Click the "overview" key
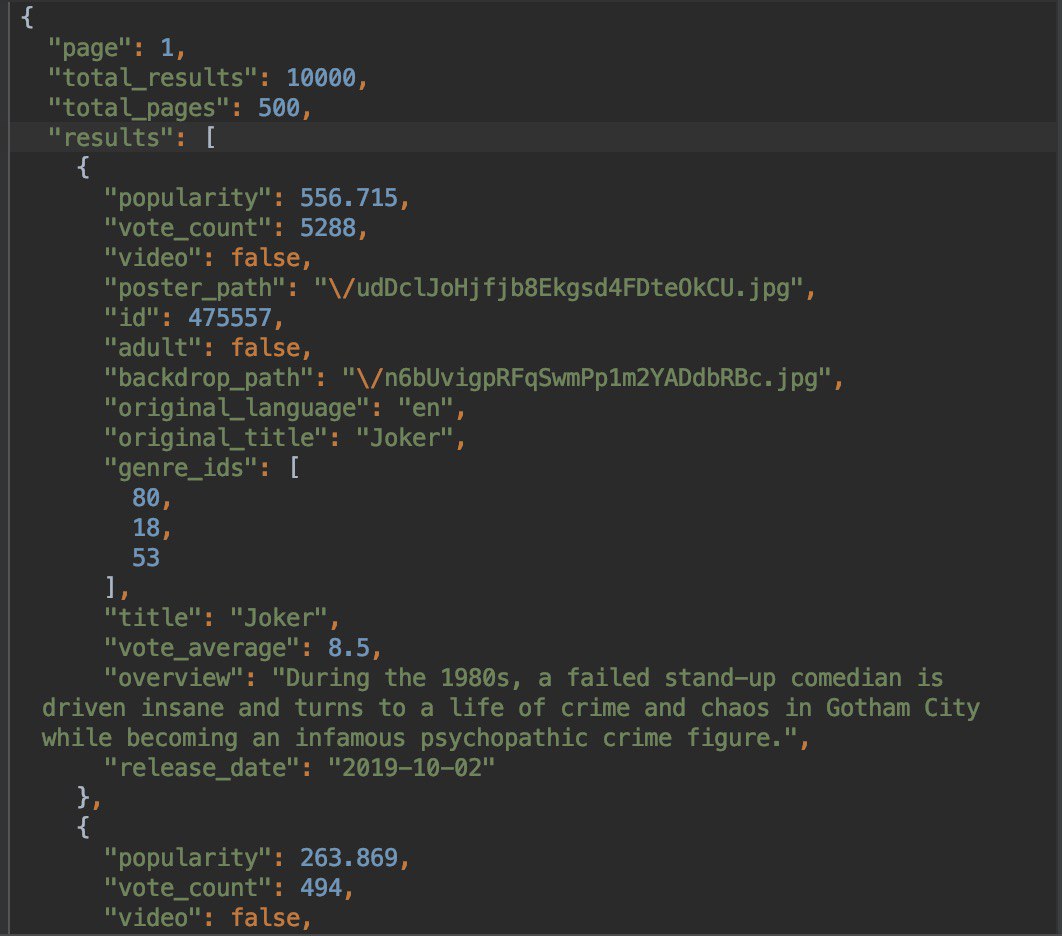Viewport: 1062px width, 936px height. pyautogui.click(x=173, y=678)
